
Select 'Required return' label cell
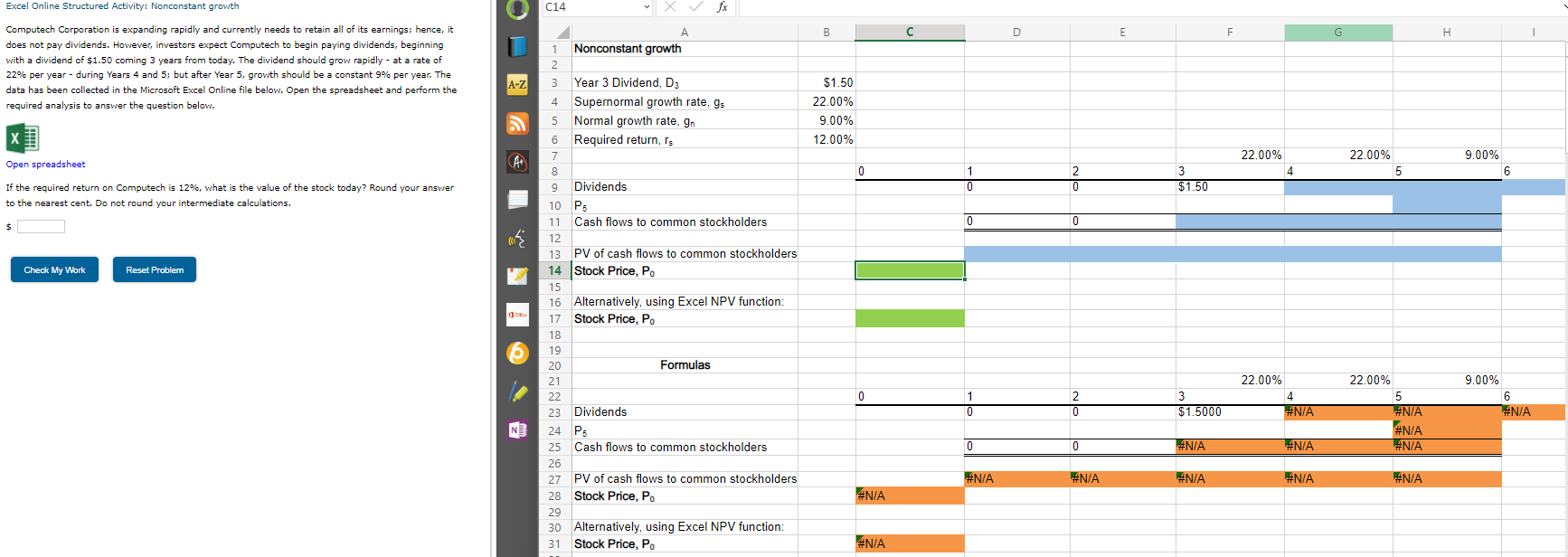pyautogui.click(x=685, y=139)
